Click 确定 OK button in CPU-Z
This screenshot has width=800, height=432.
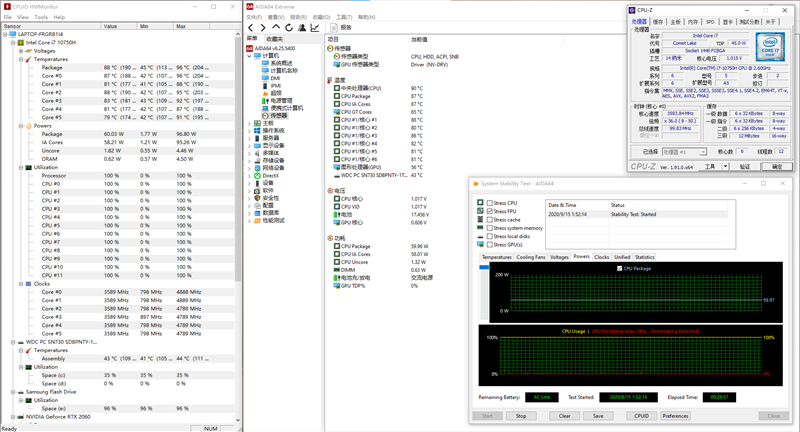tap(777, 167)
